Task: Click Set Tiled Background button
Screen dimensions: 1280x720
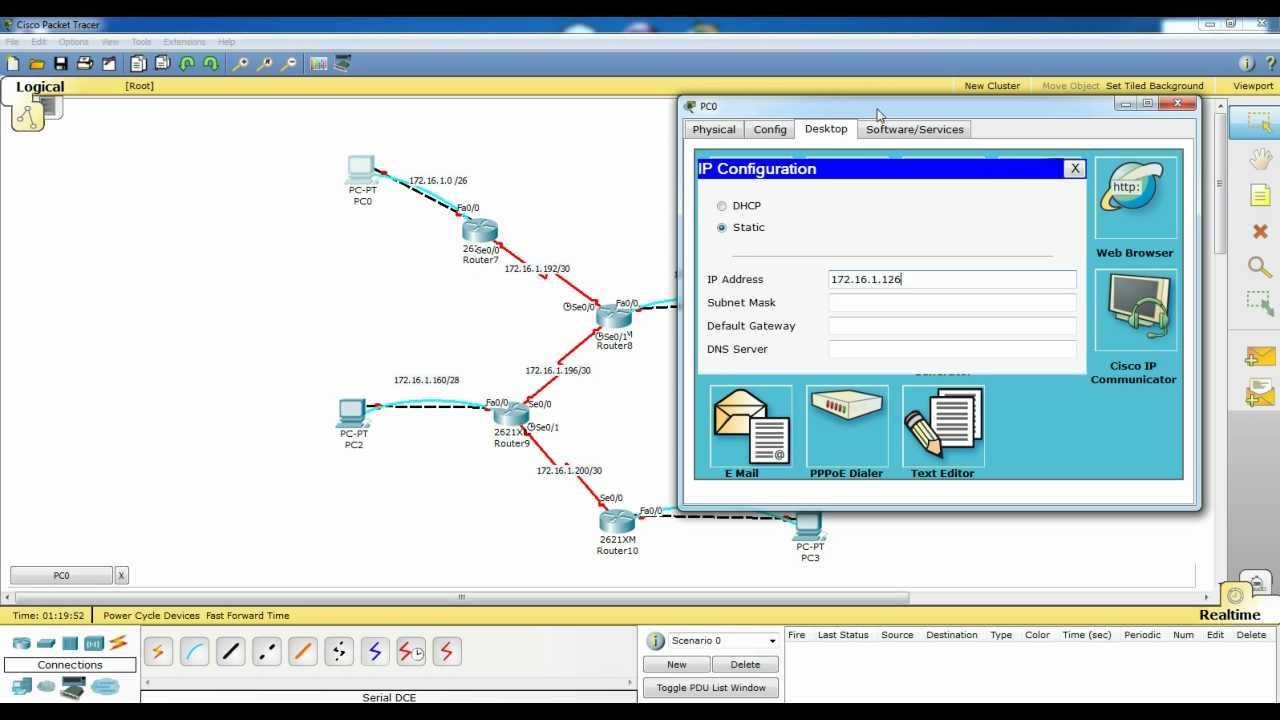Action: 1155,86
